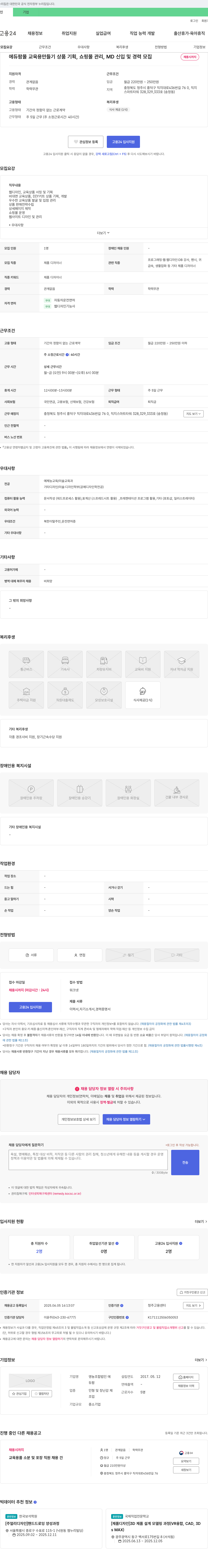Open the 취업지원 main menu

(x=69, y=34)
